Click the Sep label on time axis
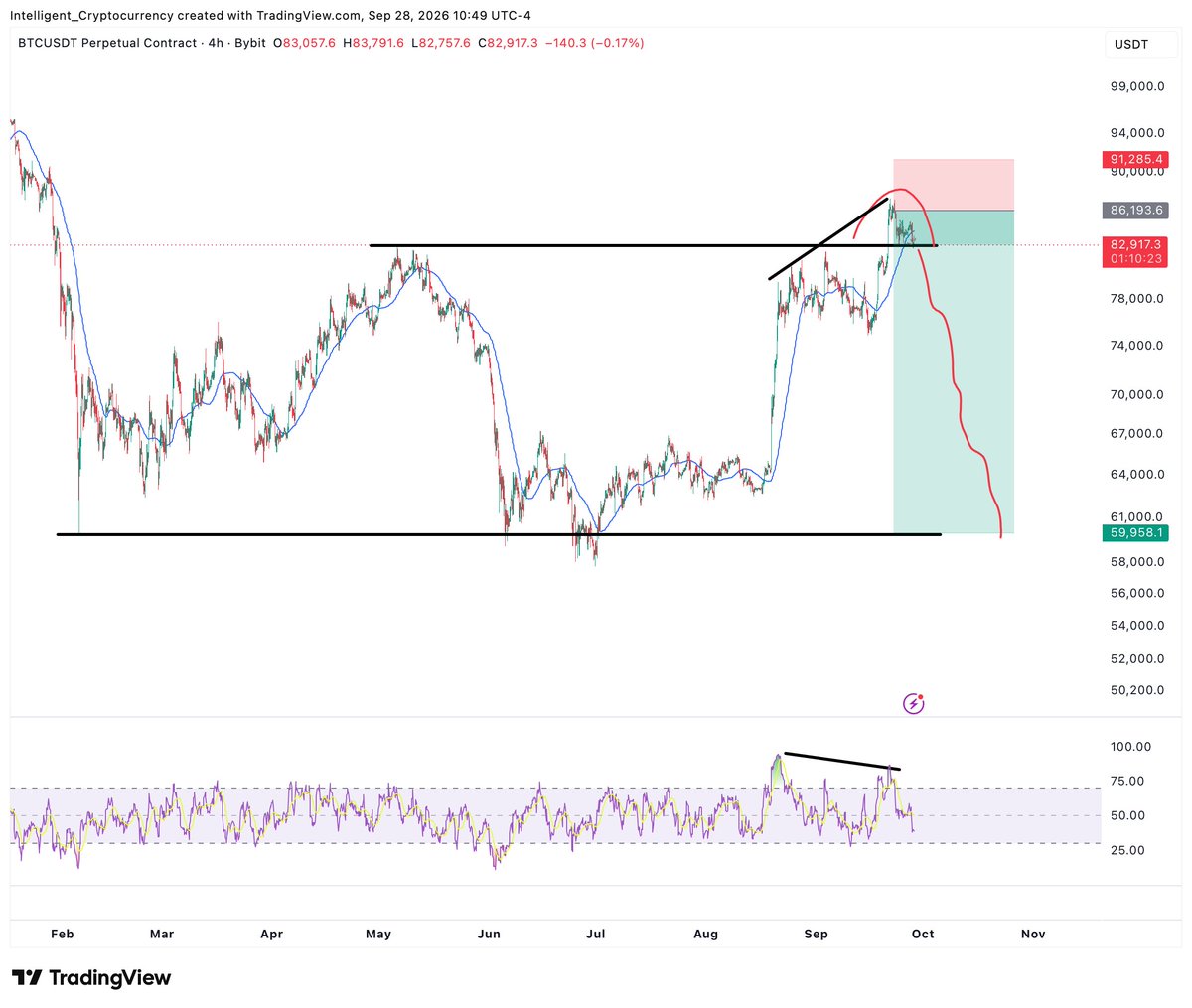1192x1008 pixels. [x=816, y=934]
